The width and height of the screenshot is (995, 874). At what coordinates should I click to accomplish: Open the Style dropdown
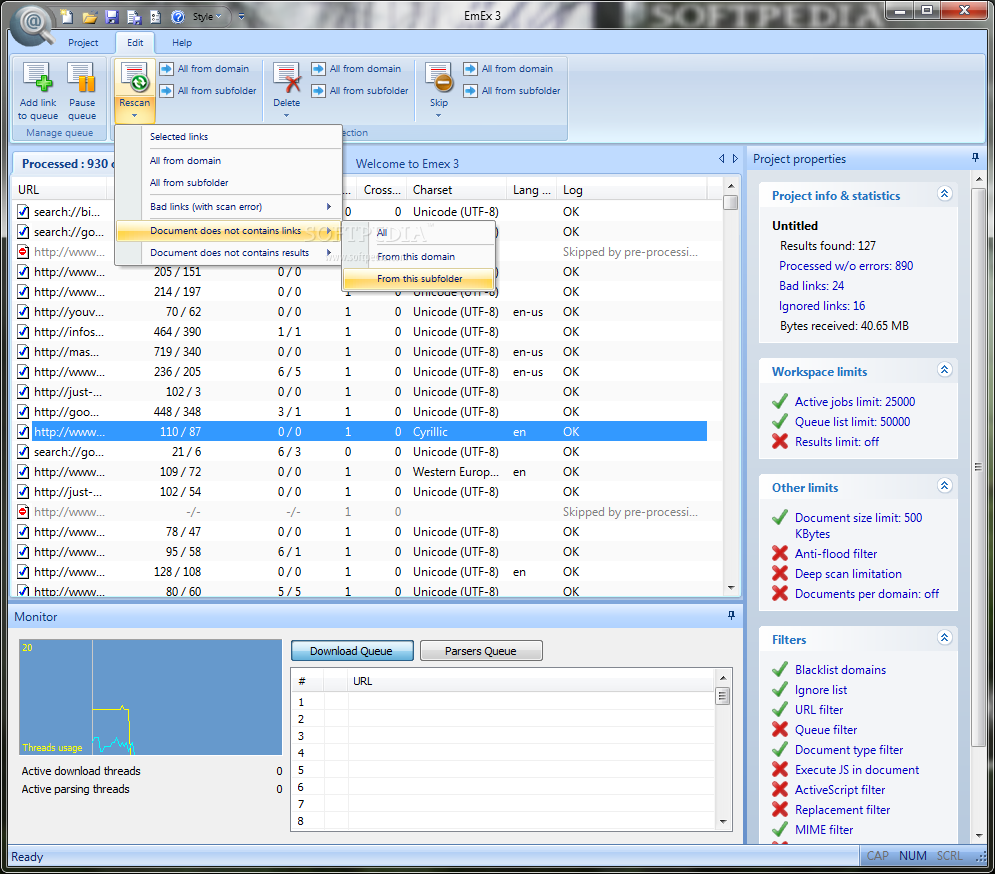[208, 17]
